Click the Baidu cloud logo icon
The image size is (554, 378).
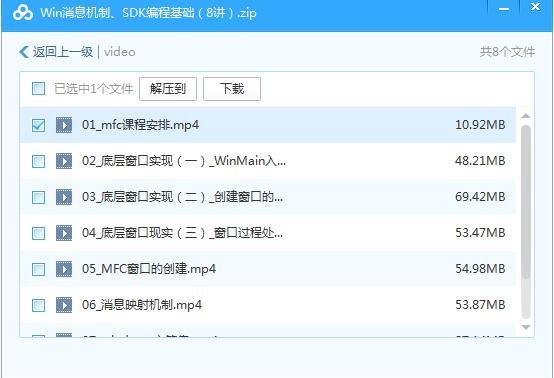pyautogui.click(x=23, y=12)
